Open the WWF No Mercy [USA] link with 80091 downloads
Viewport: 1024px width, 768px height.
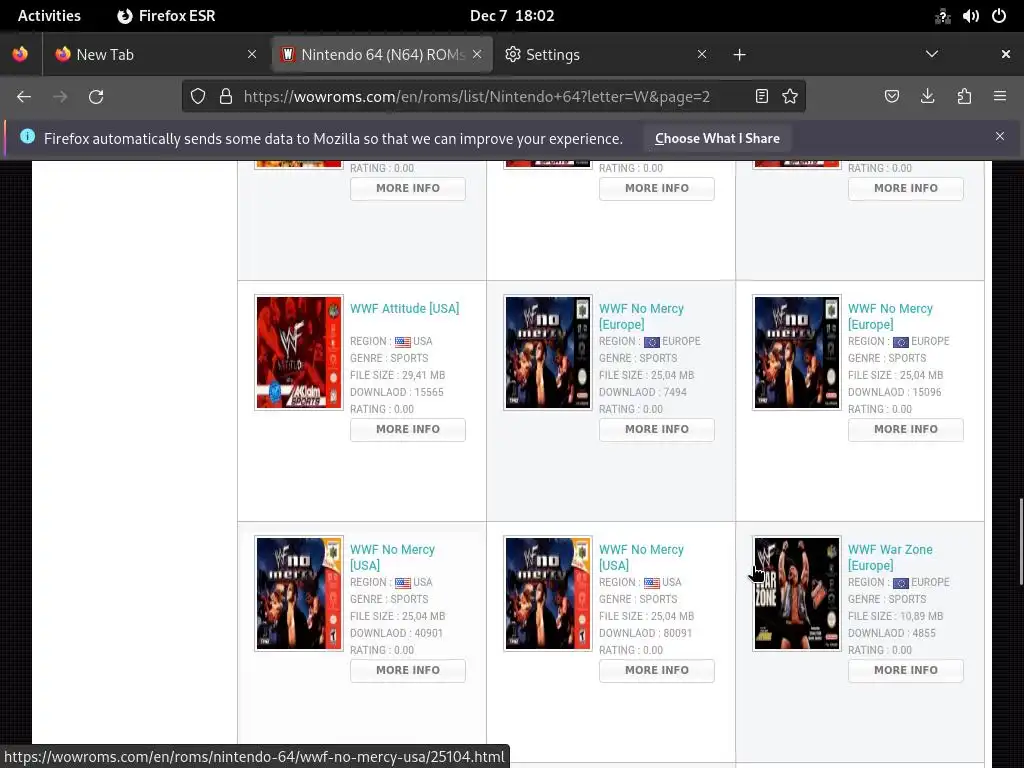[x=641, y=557]
